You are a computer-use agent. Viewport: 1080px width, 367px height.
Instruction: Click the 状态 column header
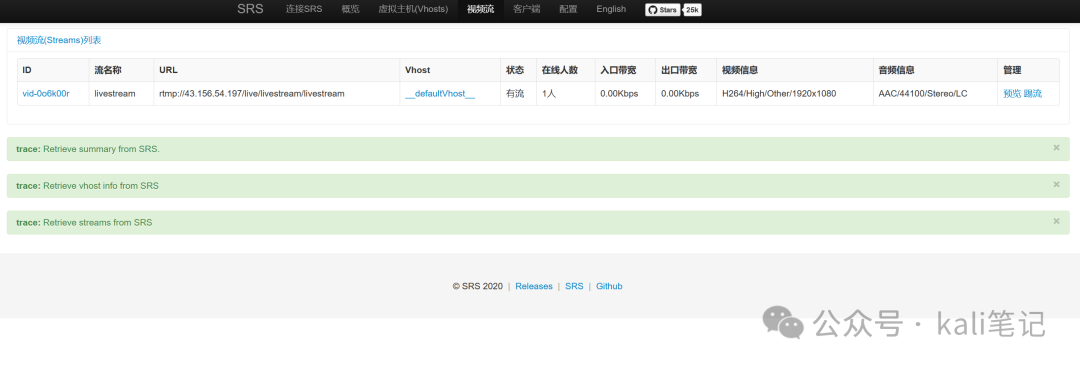[518, 70]
